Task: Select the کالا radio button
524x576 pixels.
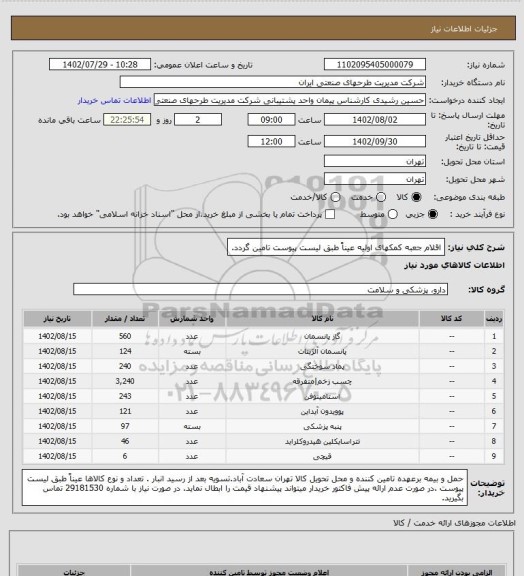Action: 416,197
